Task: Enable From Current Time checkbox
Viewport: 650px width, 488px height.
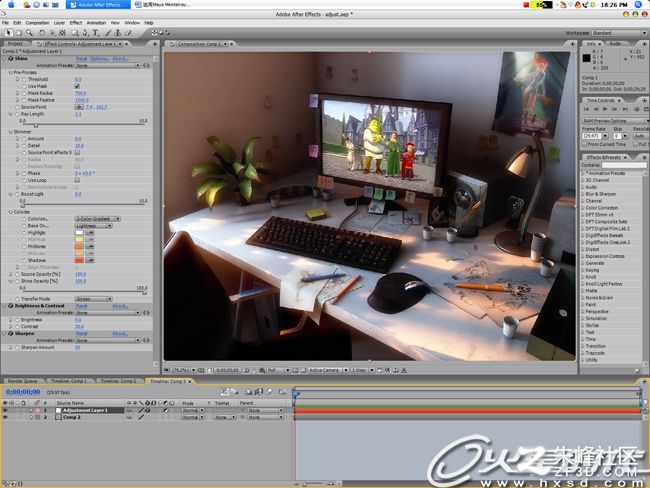Action: coord(585,144)
